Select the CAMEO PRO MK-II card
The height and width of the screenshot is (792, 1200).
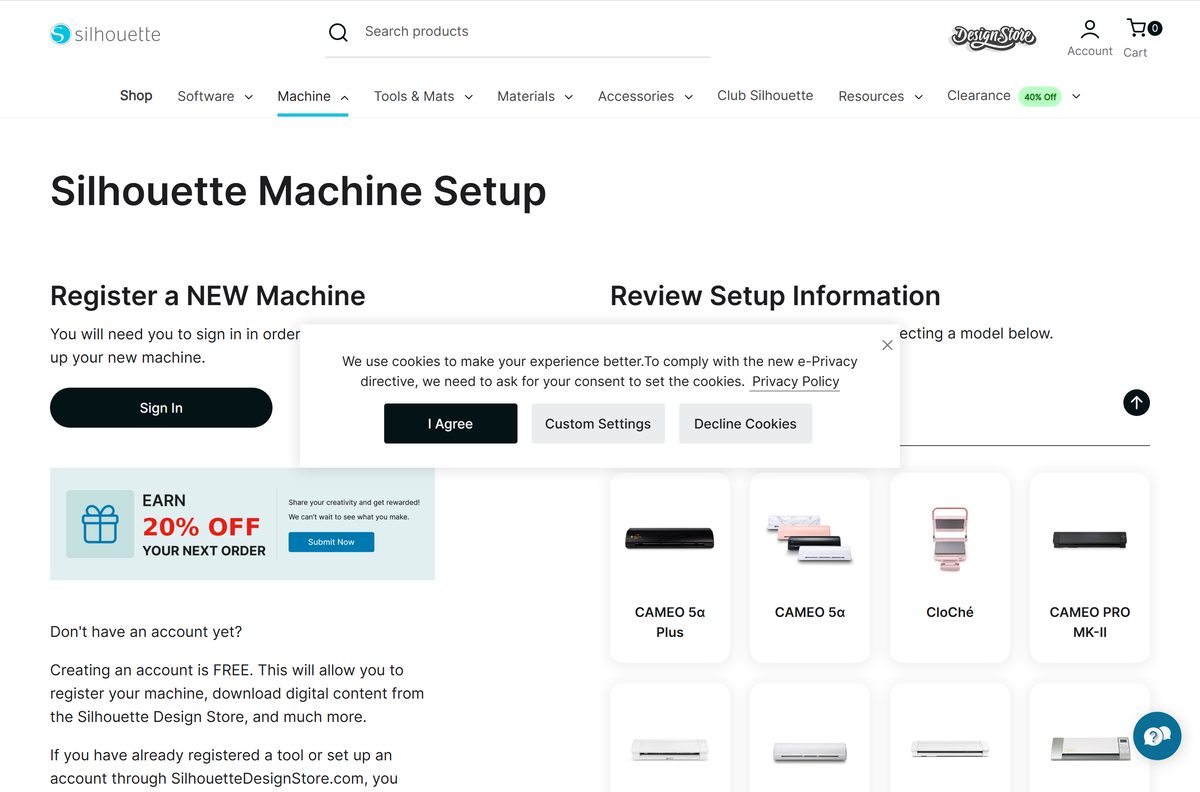coord(1090,567)
